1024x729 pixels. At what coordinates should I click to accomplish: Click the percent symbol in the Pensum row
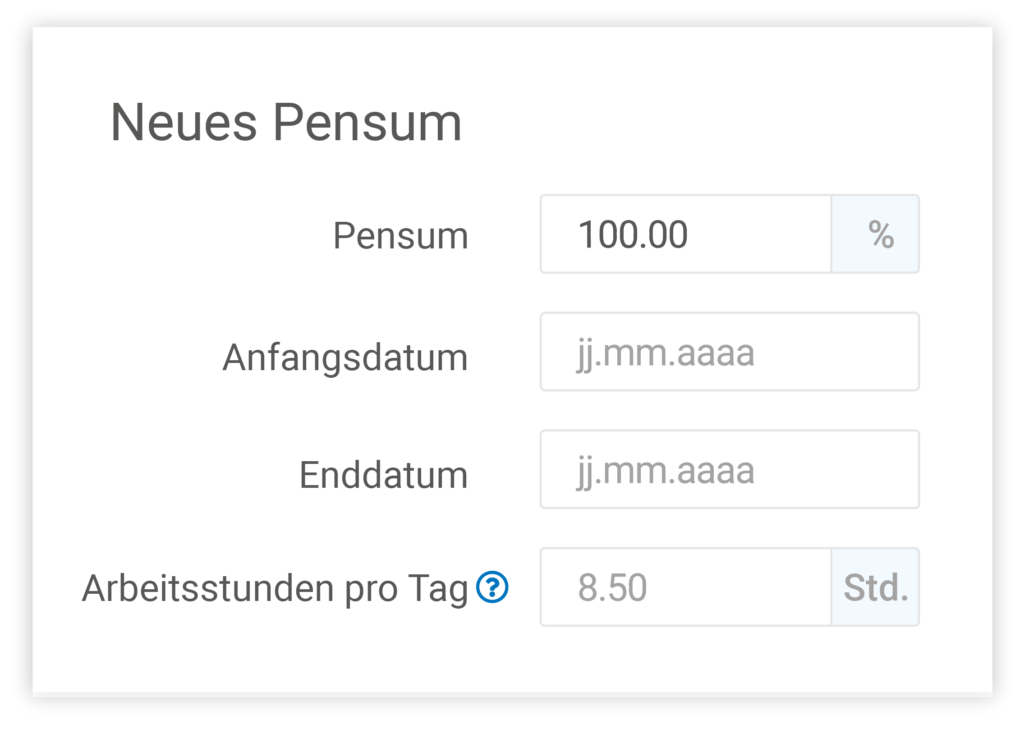pos(875,234)
